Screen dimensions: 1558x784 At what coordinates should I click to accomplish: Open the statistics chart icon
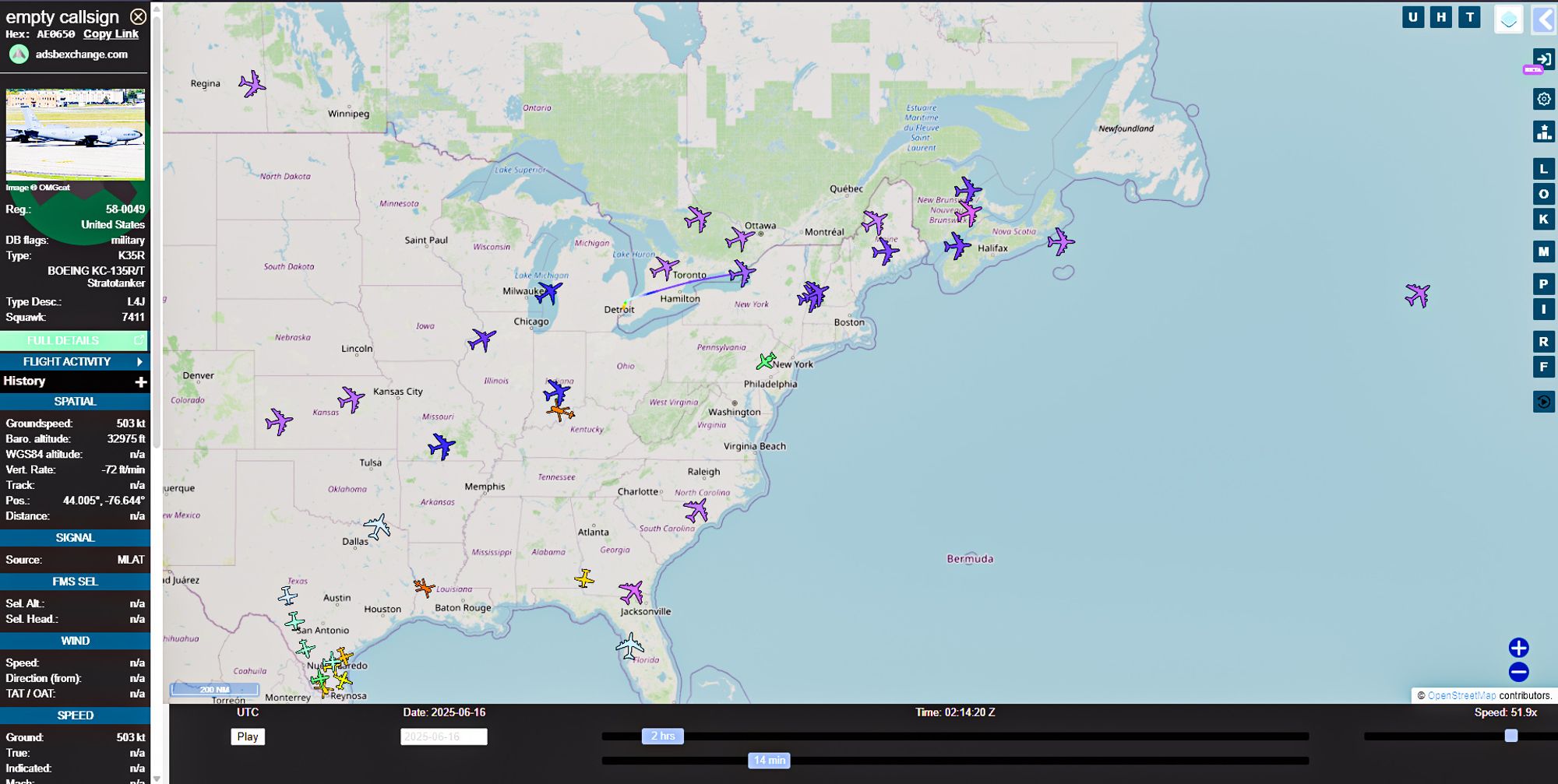tap(1544, 132)
